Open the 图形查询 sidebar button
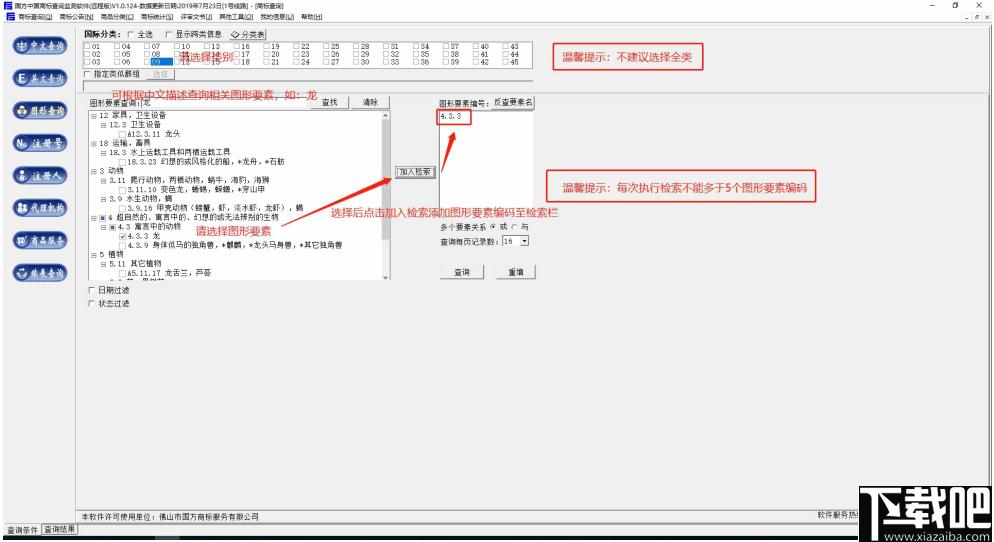The image size is (994, 542). pyautogui.click(x=40, y=110)
